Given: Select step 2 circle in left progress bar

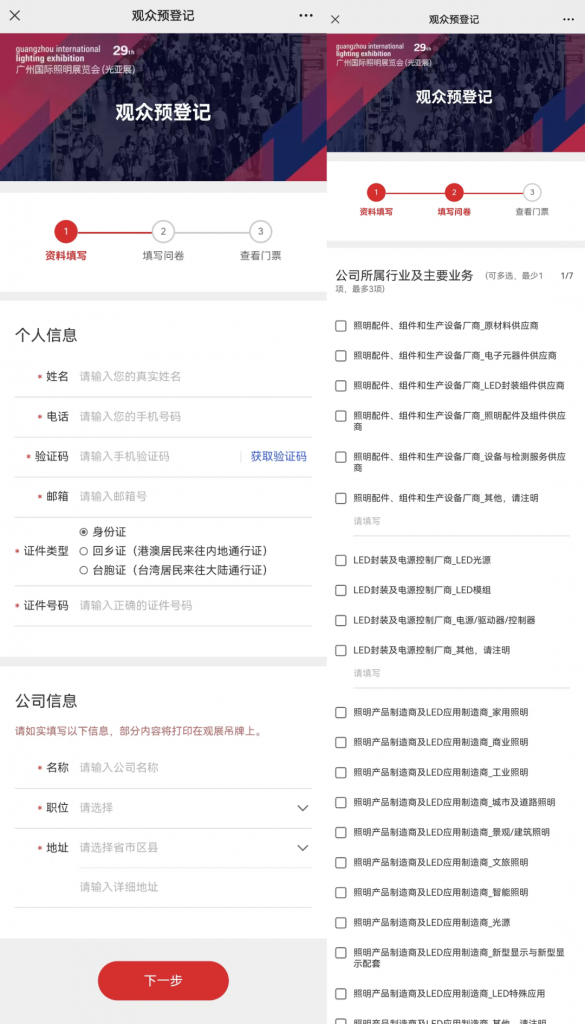Looking at the screenshot, I should pos(163,231).
